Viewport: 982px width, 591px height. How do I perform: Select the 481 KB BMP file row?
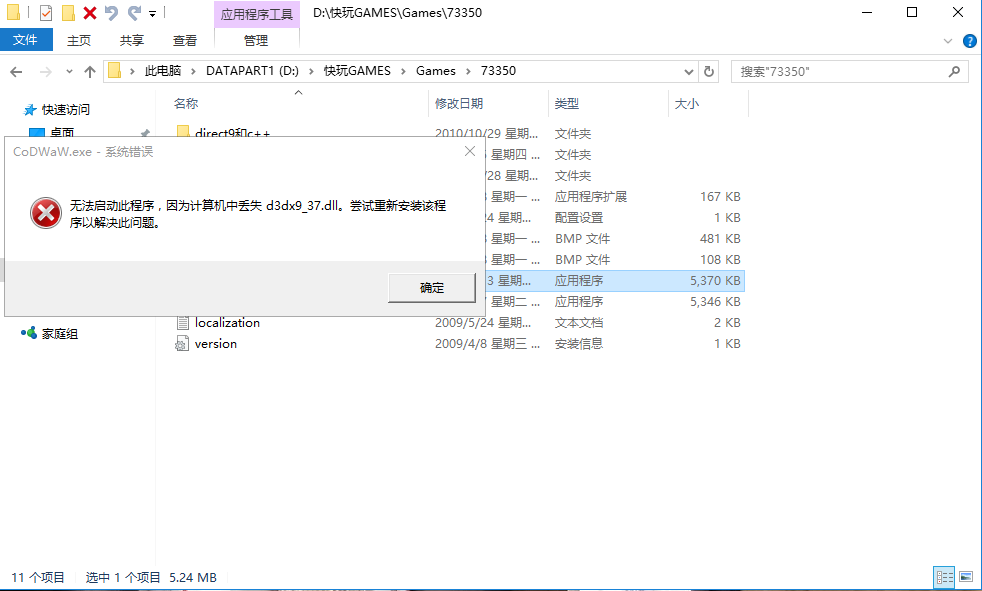coord(614,239)
